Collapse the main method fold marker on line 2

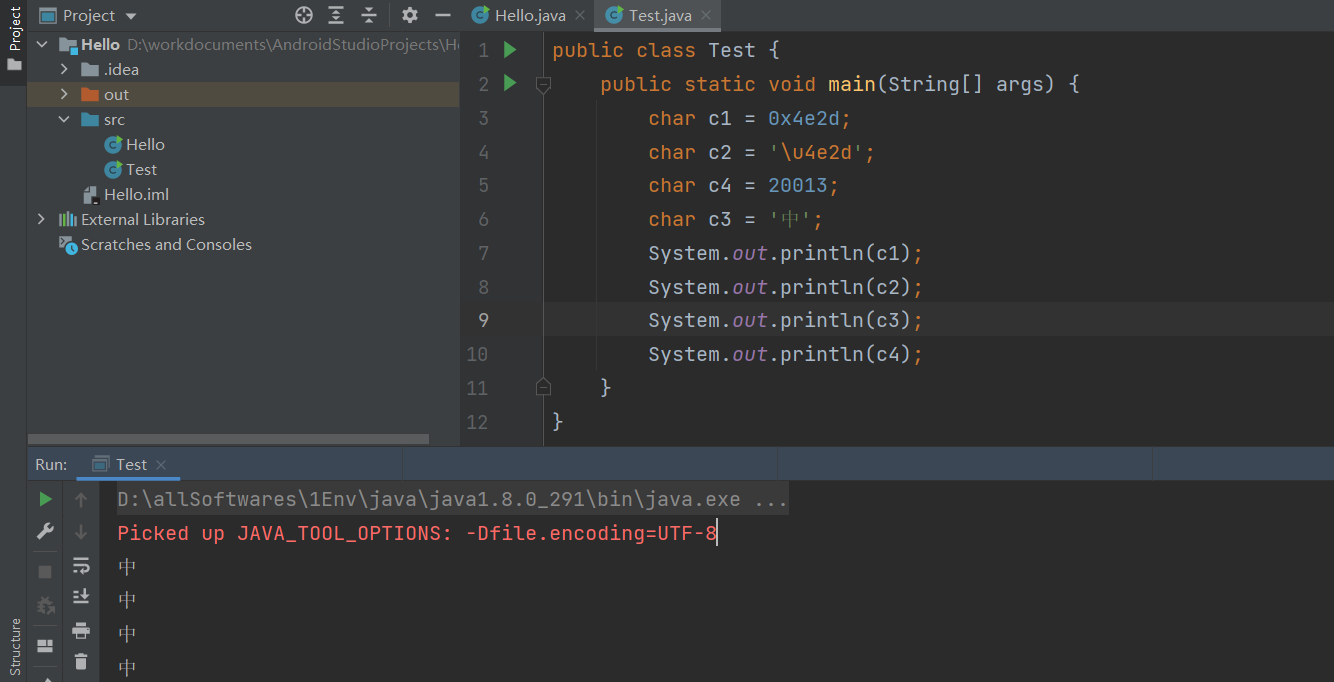(543, 85)
